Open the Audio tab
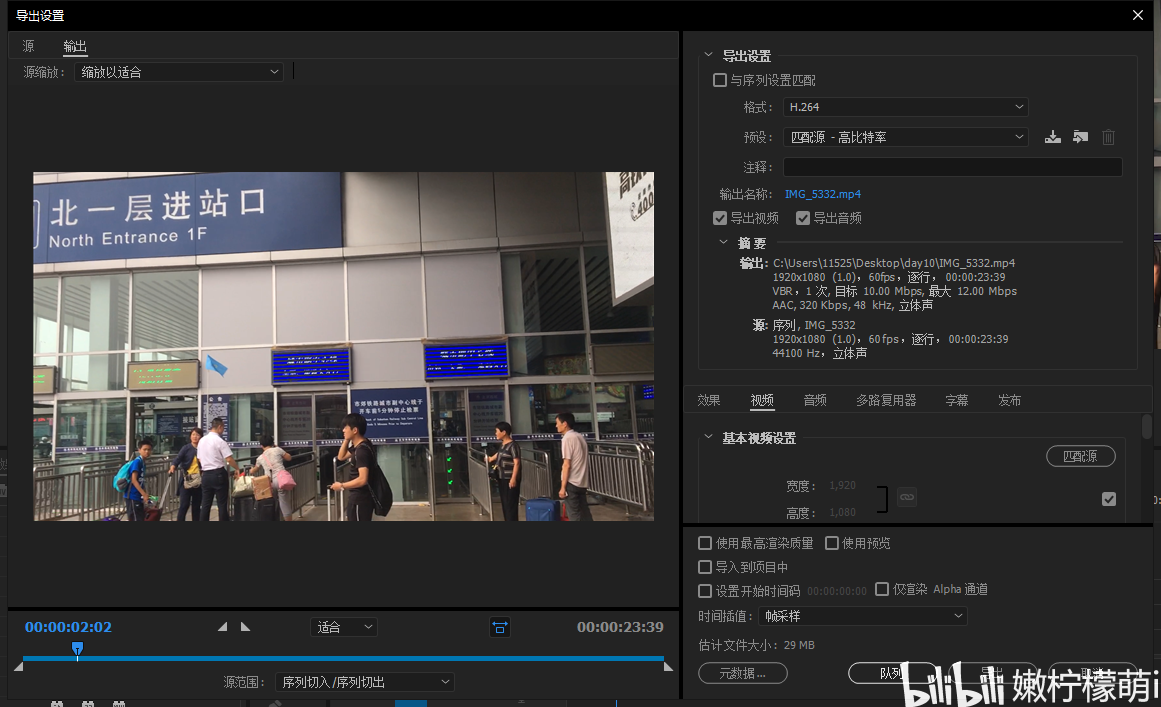Image resolution: width=1161 pixels, height=707 pixels. (815, 400)
